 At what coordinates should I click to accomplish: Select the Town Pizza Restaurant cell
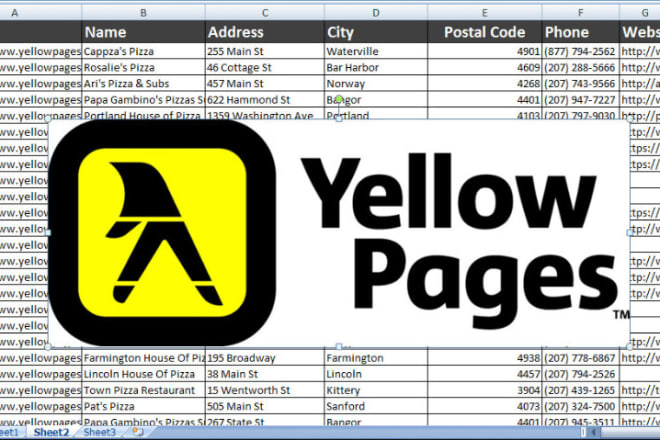click(x=143, y=390)
